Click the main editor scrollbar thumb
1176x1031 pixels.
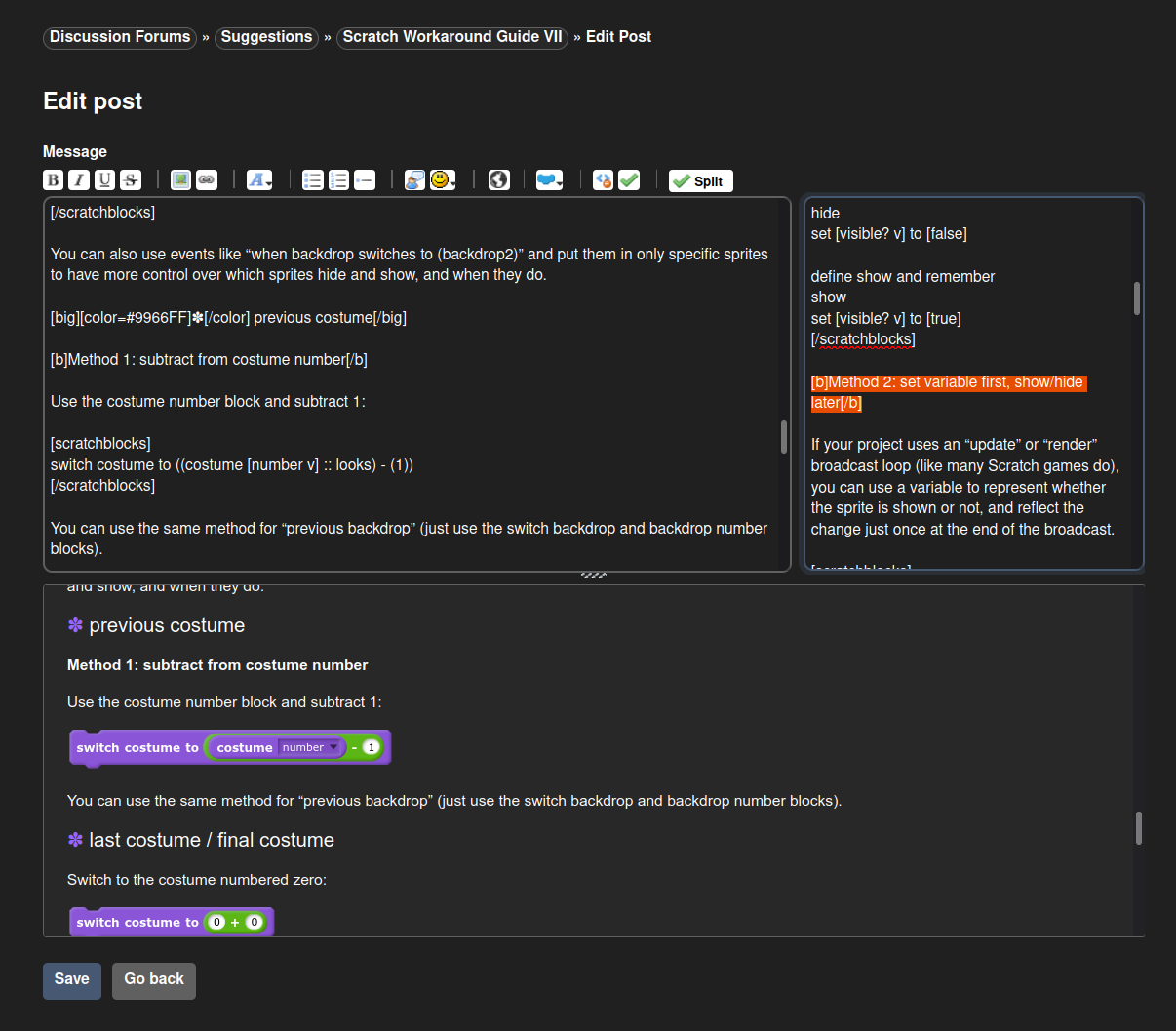click(784, 437)
